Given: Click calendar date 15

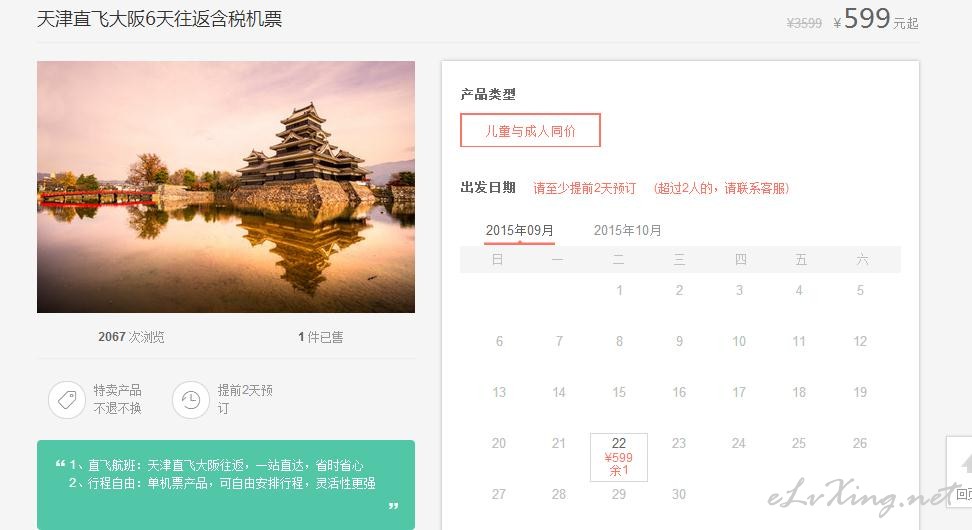Looking at the screenshot, I should (619, 392).
